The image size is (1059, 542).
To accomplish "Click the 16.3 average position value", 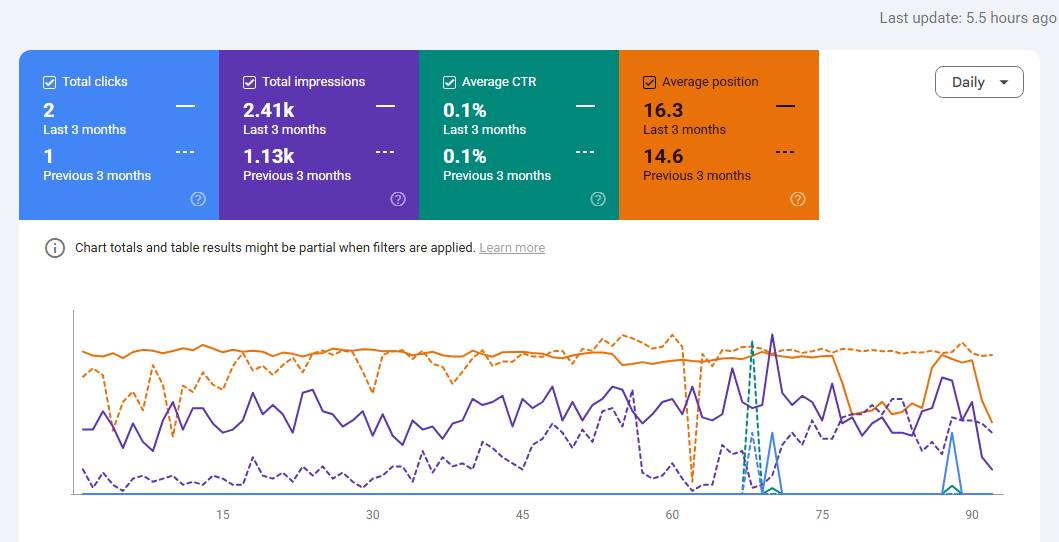I will coord(663,110).
